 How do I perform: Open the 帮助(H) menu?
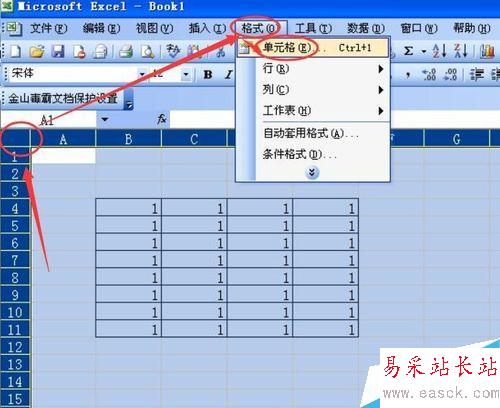472,29
